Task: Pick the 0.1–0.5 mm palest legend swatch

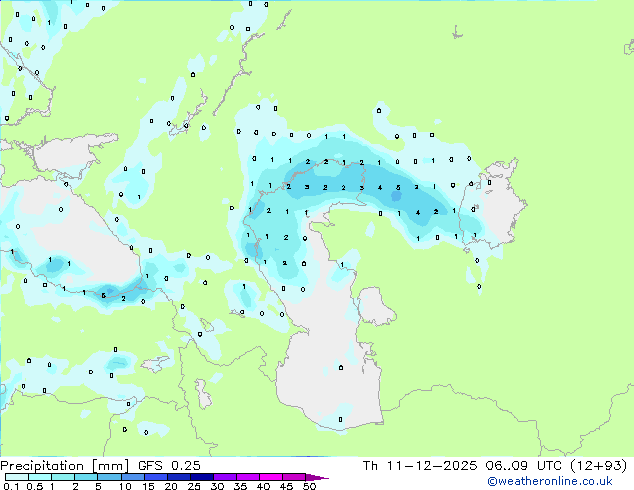Action: click(17, 477)
